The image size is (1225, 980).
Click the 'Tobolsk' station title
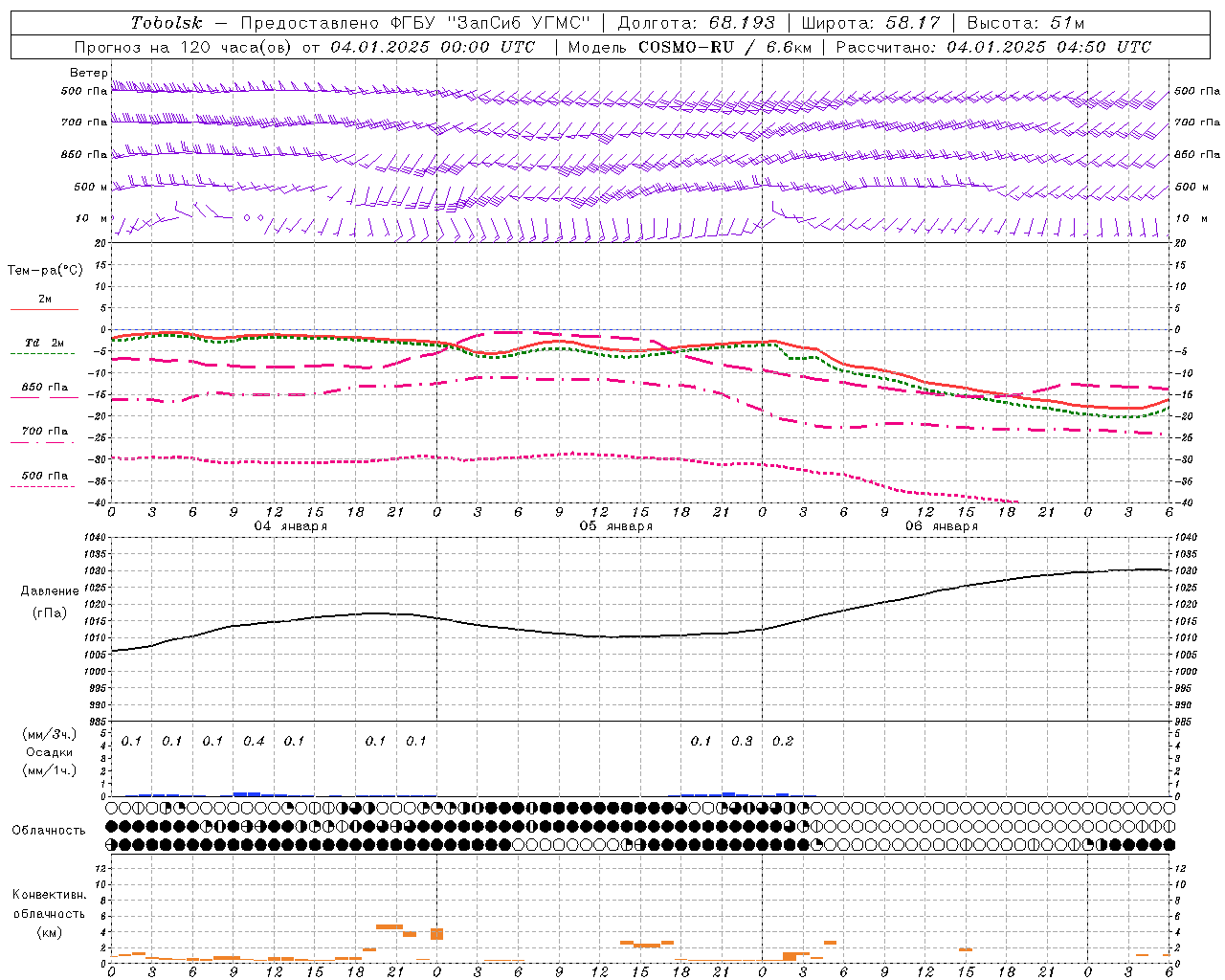167,23
